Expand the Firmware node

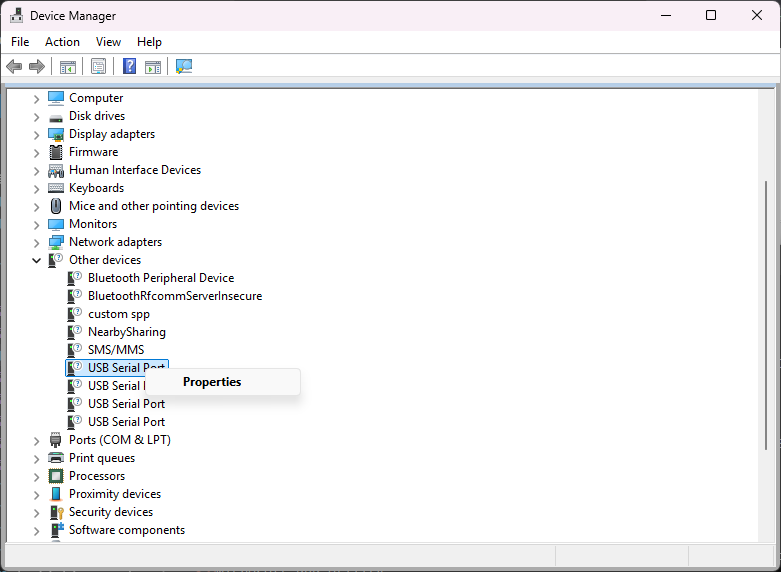36,153
